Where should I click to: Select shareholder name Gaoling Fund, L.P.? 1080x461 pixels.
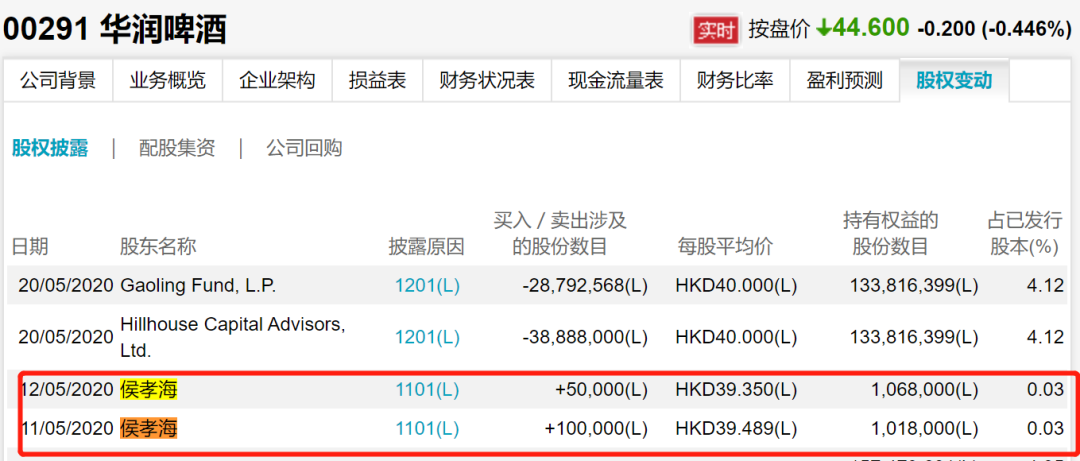click(x=198, y=285)
